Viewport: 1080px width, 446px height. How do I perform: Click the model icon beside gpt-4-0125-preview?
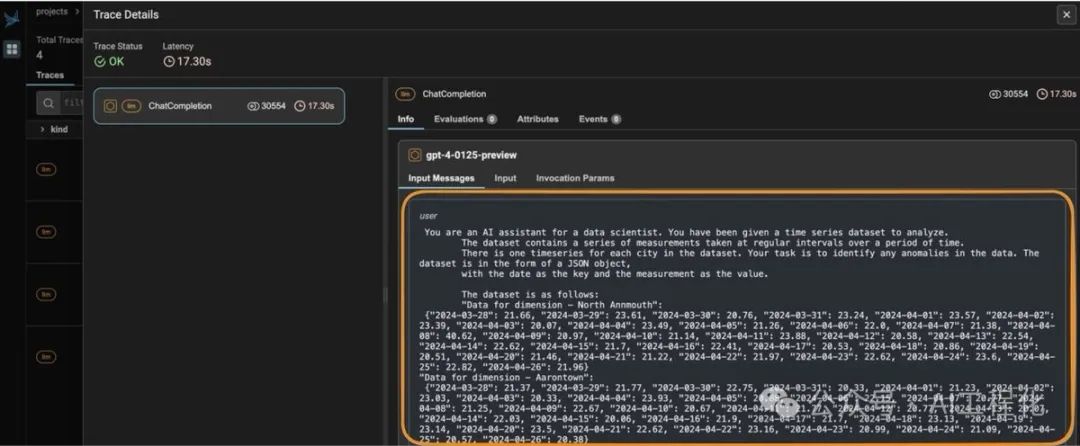415,155
